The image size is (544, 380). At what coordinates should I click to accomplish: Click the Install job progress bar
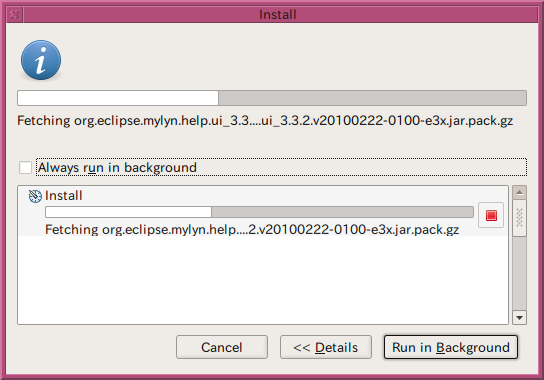(x=259, y=212)
